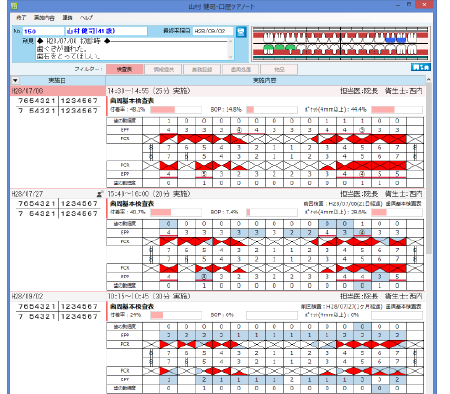Open the ヘルプ menu

(86, 18)
